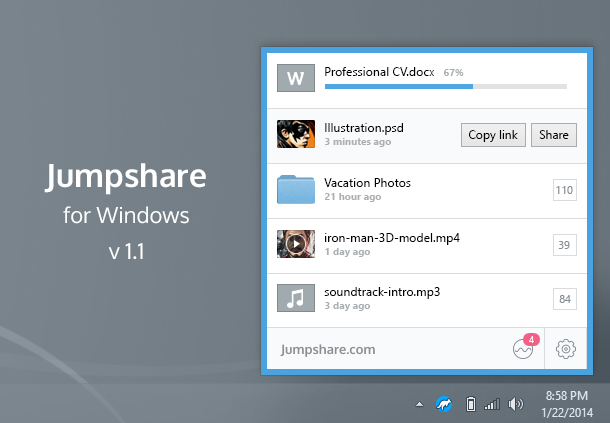Screen dimensions: 610x423
Task: Open the network signal tray icon
Action: click(492, 404)
